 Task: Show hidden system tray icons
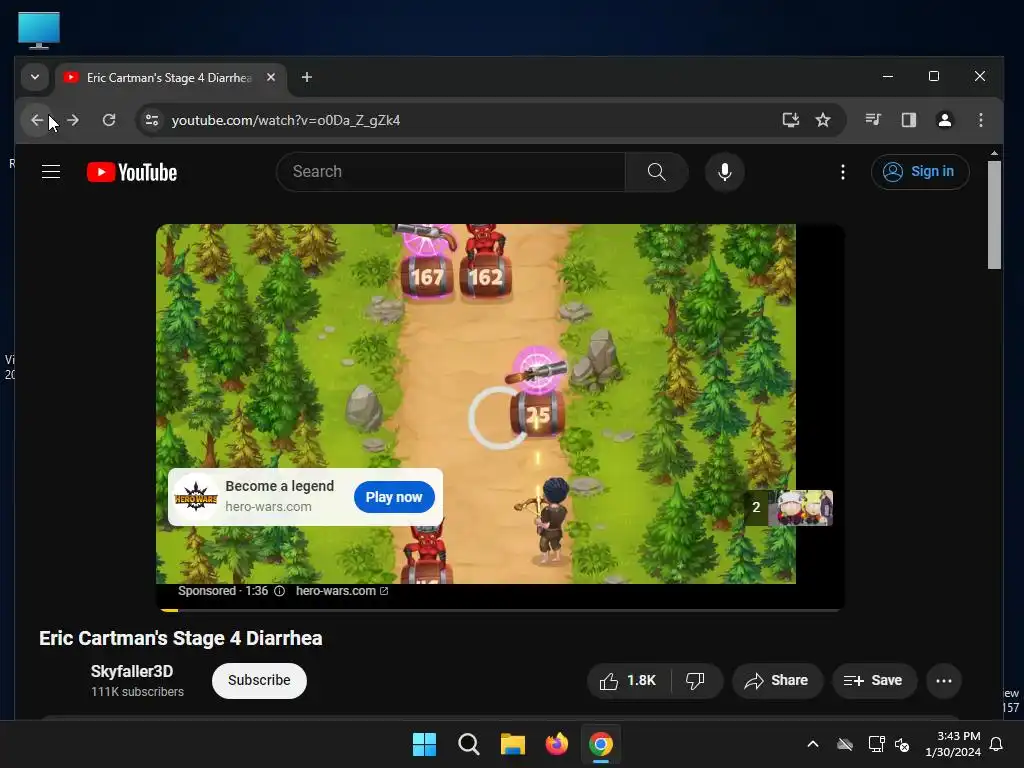(813, 744)
